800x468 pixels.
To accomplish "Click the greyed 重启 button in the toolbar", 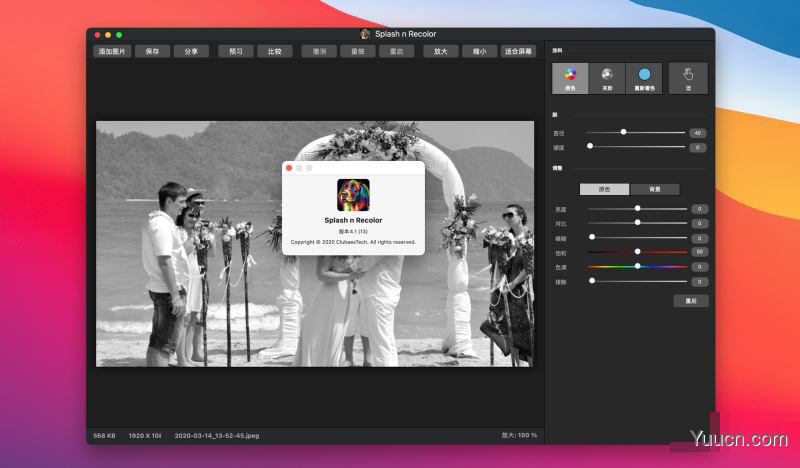I will point(396,51).
